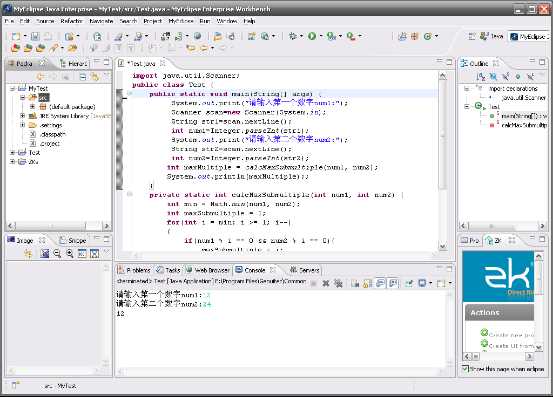Expand the .settings folder node
This screenshot has width=553, height=397.
(x=23, y=125)
